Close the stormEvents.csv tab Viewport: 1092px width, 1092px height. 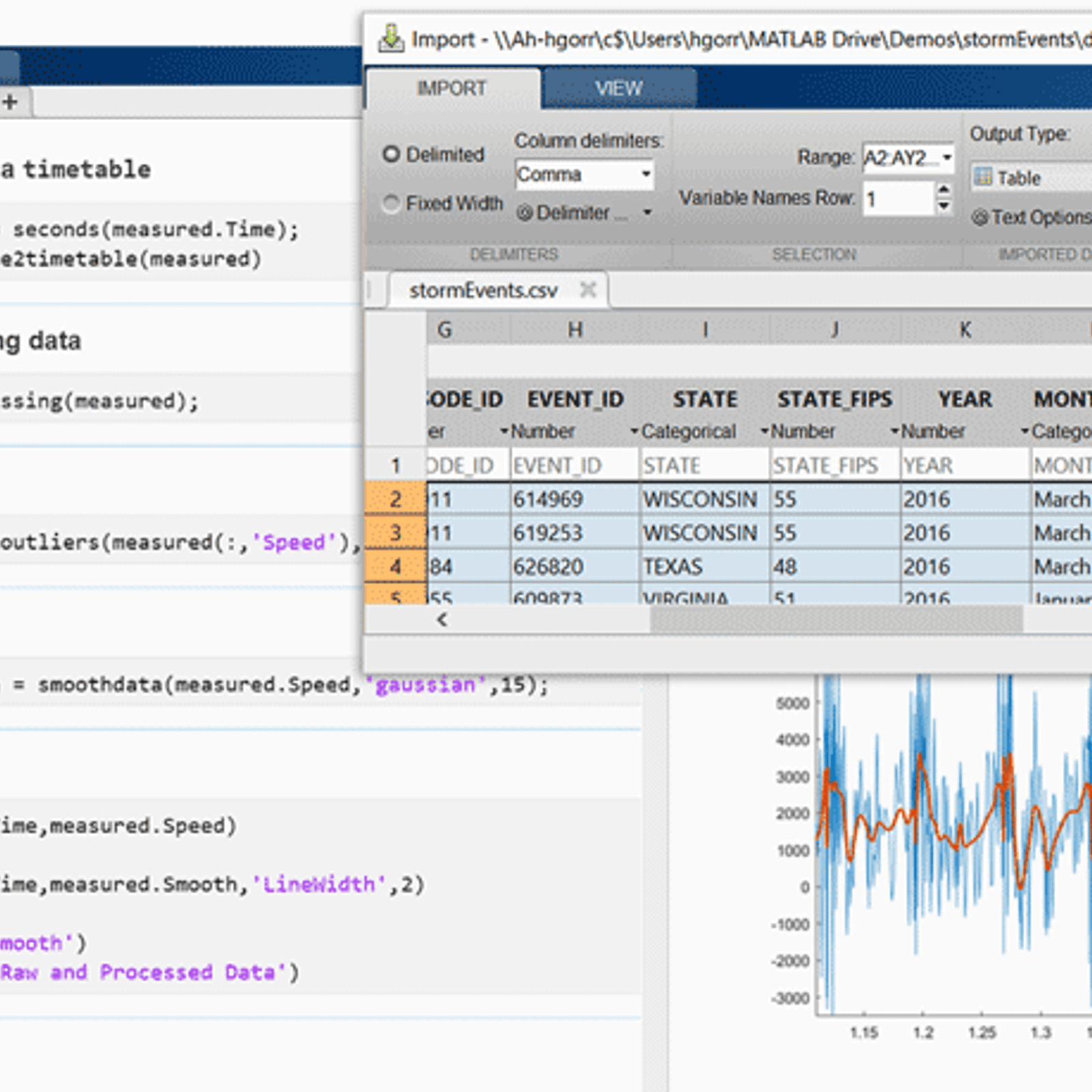[x=588, y=290]
